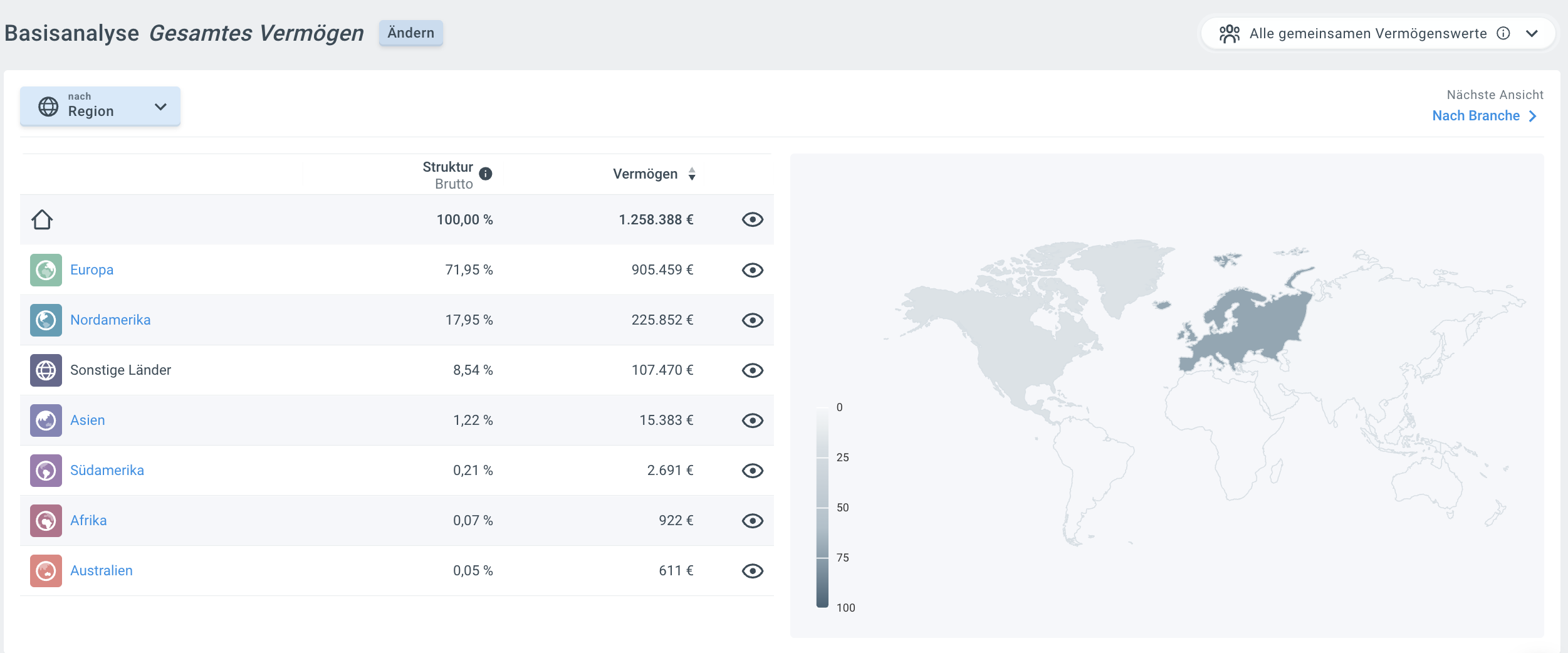Click the map color scale legend bar
The image size is (1568, 653).
[x=822, y=508]
